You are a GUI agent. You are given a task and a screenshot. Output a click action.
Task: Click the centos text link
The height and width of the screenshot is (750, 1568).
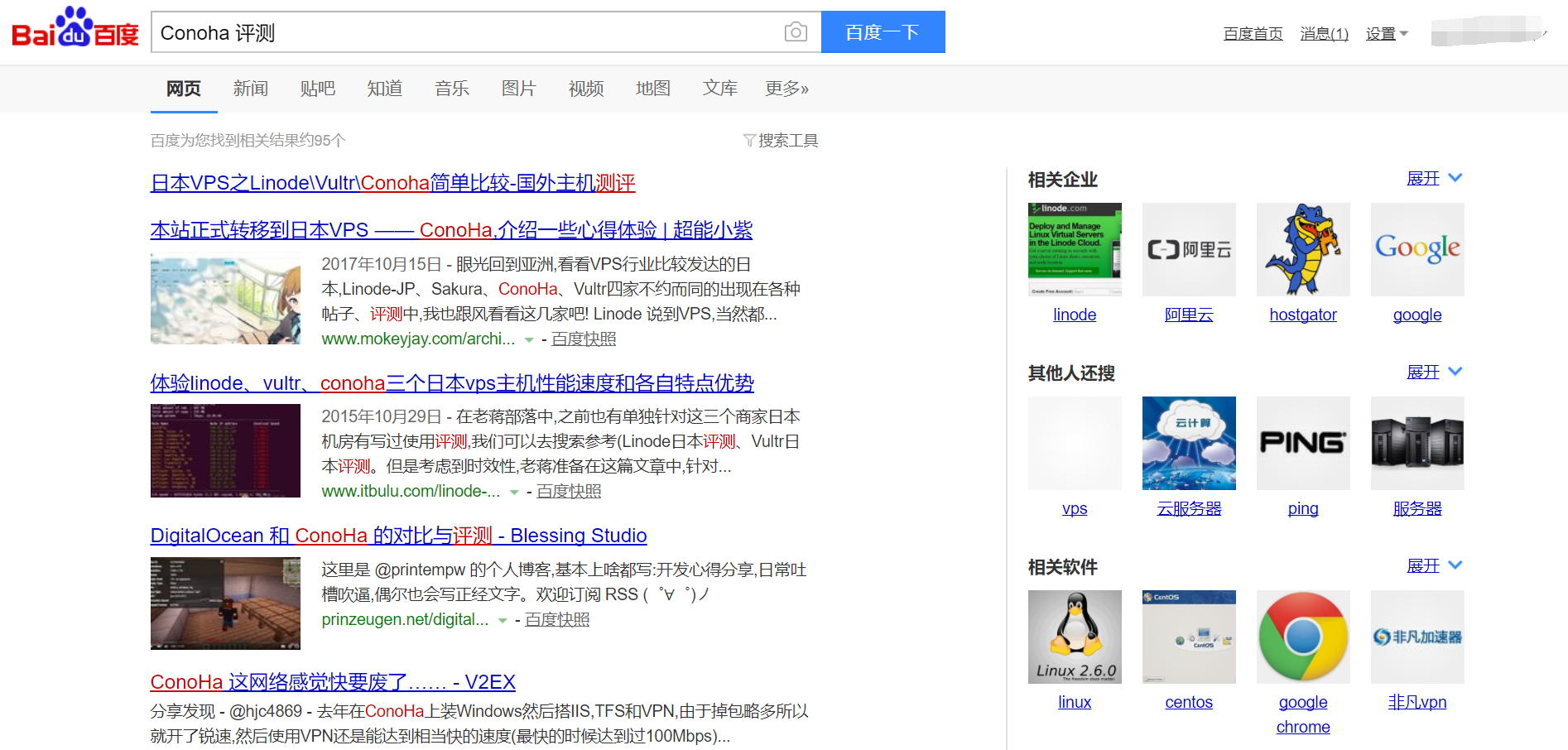coord(1189,703)
